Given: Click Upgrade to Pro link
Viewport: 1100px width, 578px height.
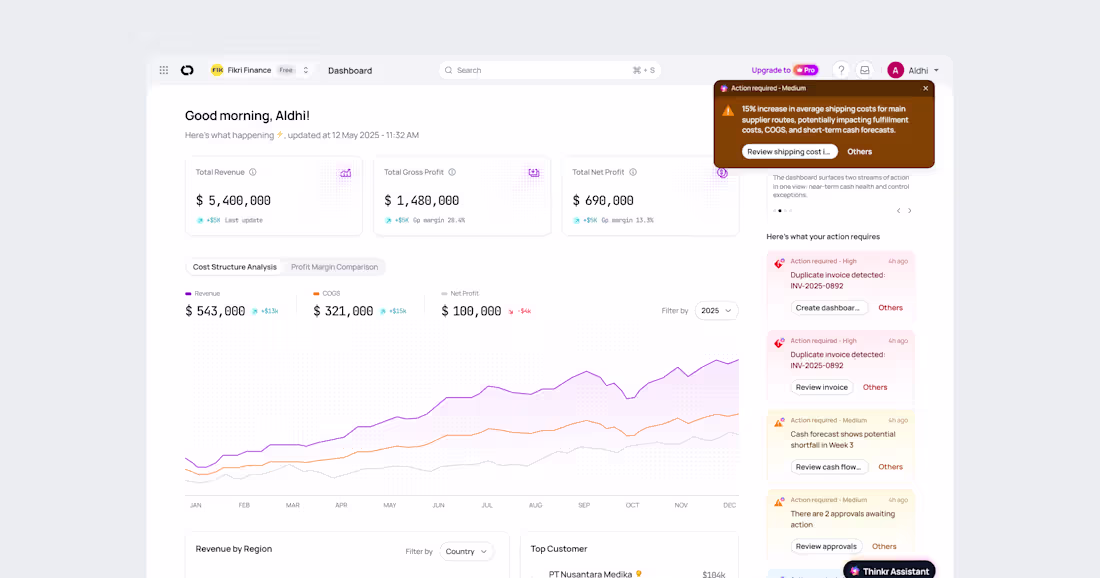Looking at the screenshot, I should 784,70.
